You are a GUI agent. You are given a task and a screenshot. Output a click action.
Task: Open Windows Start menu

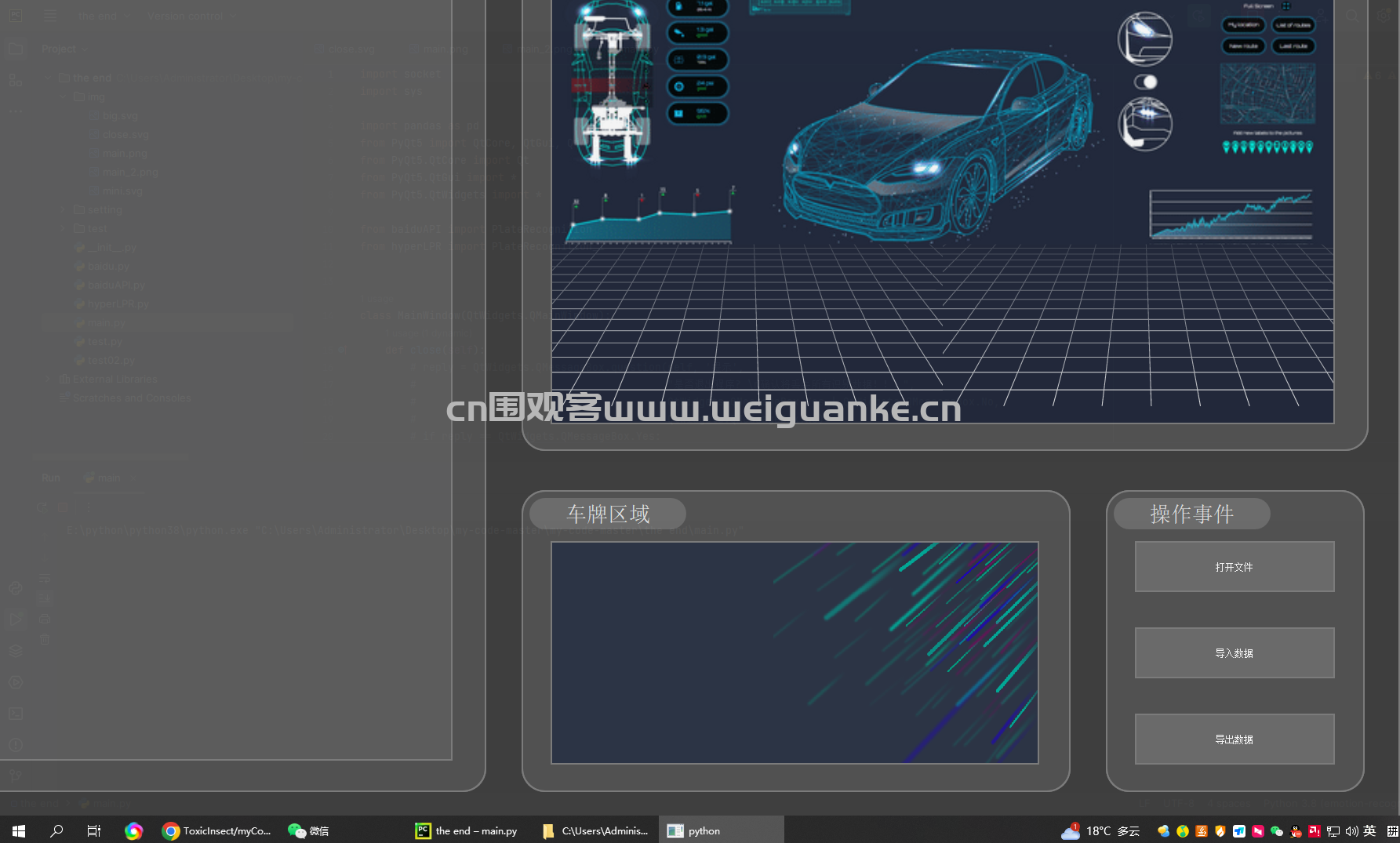tap(19, 830)
